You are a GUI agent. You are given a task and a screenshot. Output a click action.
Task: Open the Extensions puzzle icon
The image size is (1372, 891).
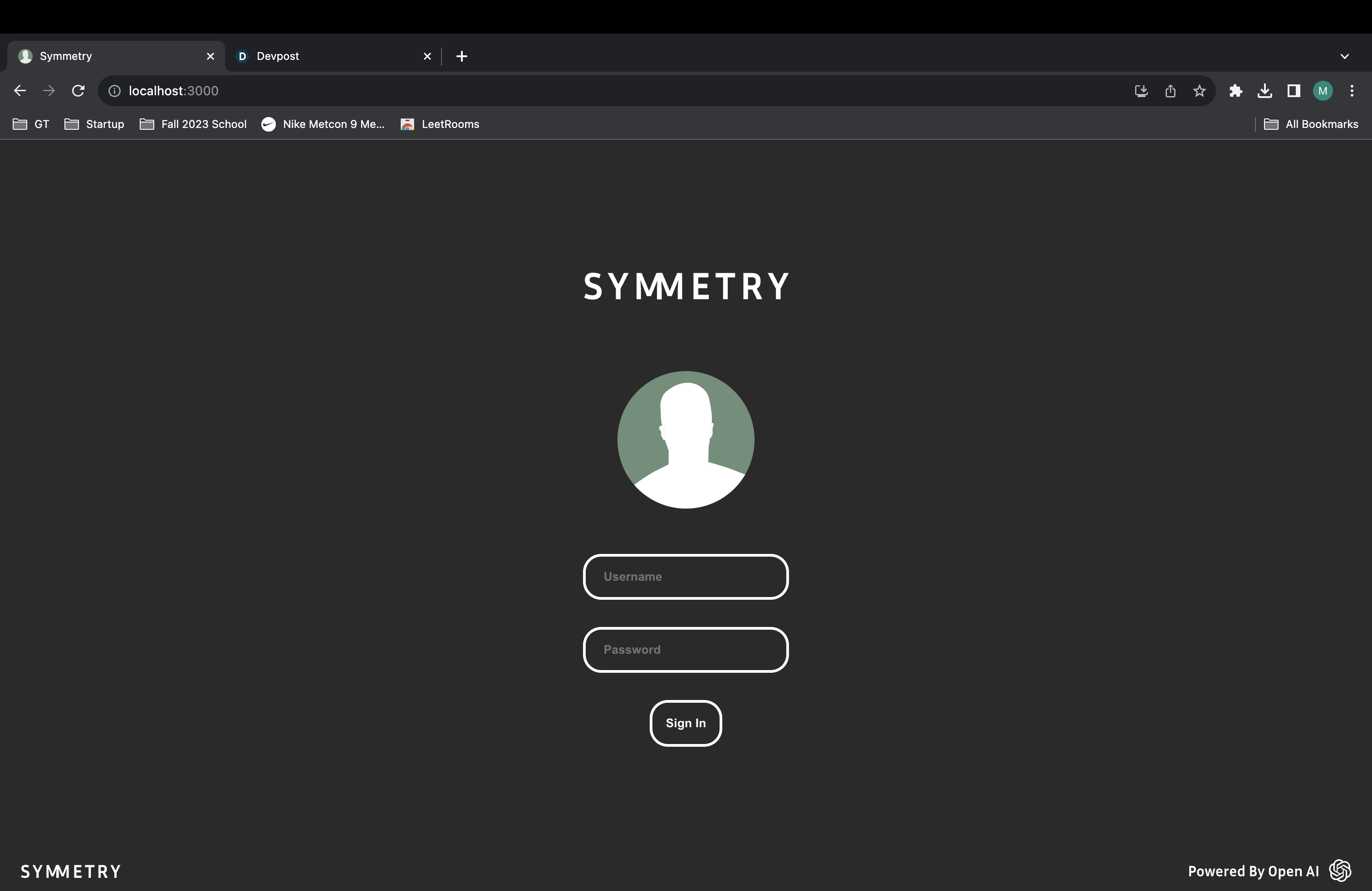click(x=1235, y=90)
